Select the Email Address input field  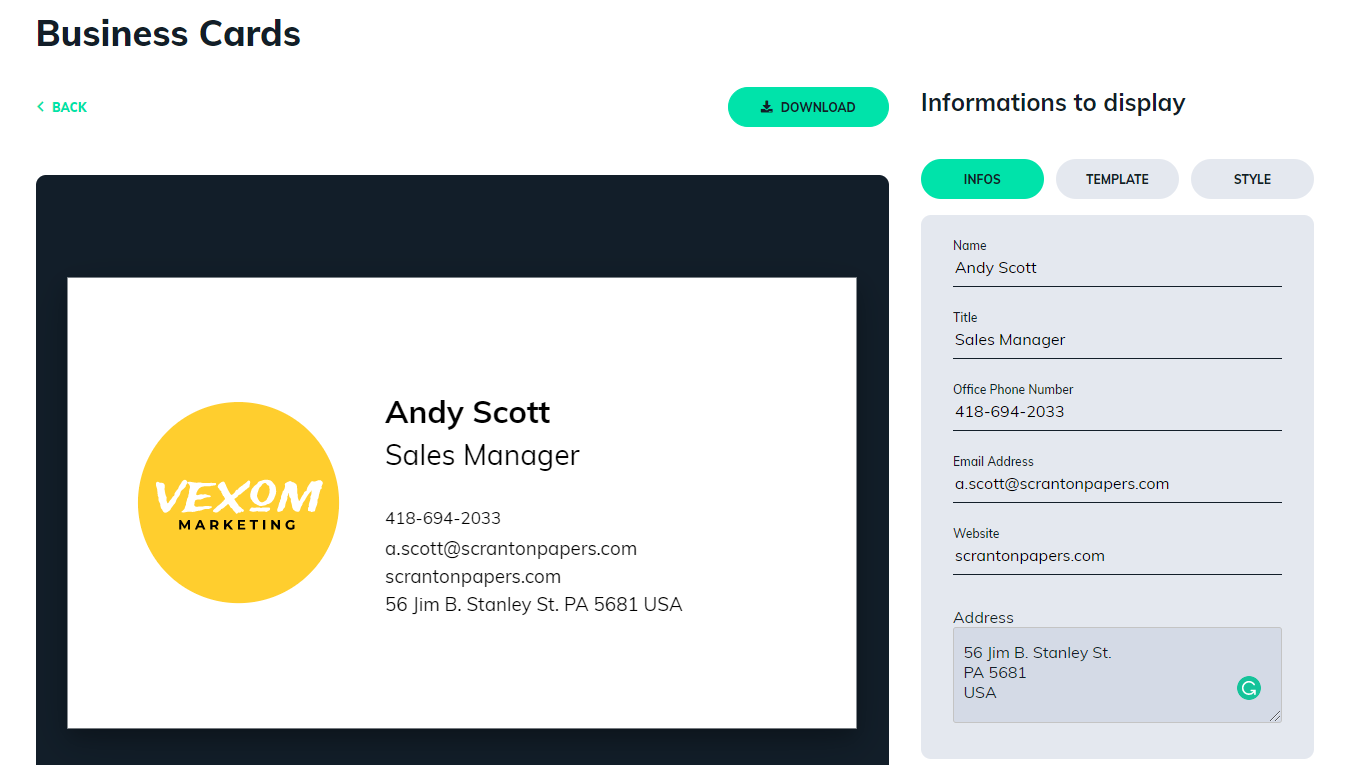tap(1116, 484)
